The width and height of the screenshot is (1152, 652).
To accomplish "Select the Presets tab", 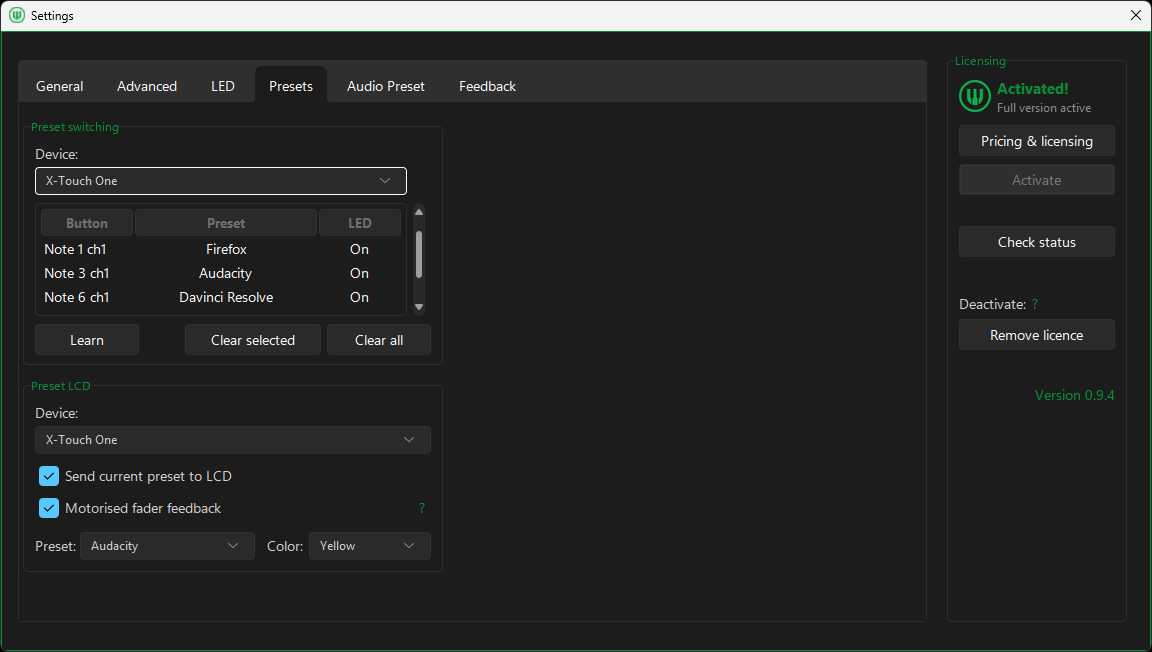I will [x=291, y=86].
